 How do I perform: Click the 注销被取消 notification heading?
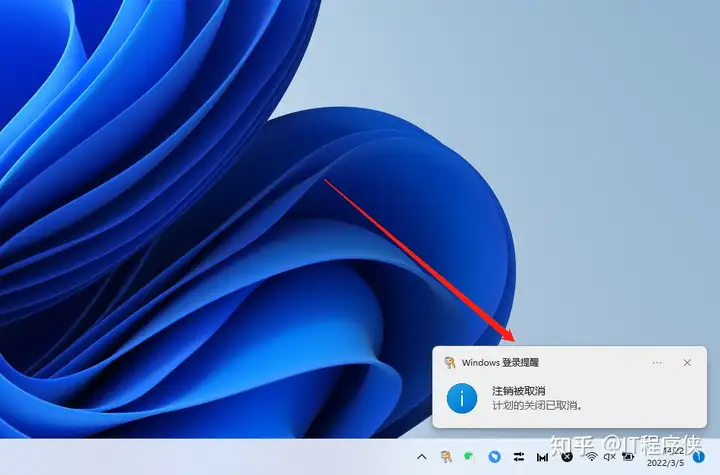point(518,391)
